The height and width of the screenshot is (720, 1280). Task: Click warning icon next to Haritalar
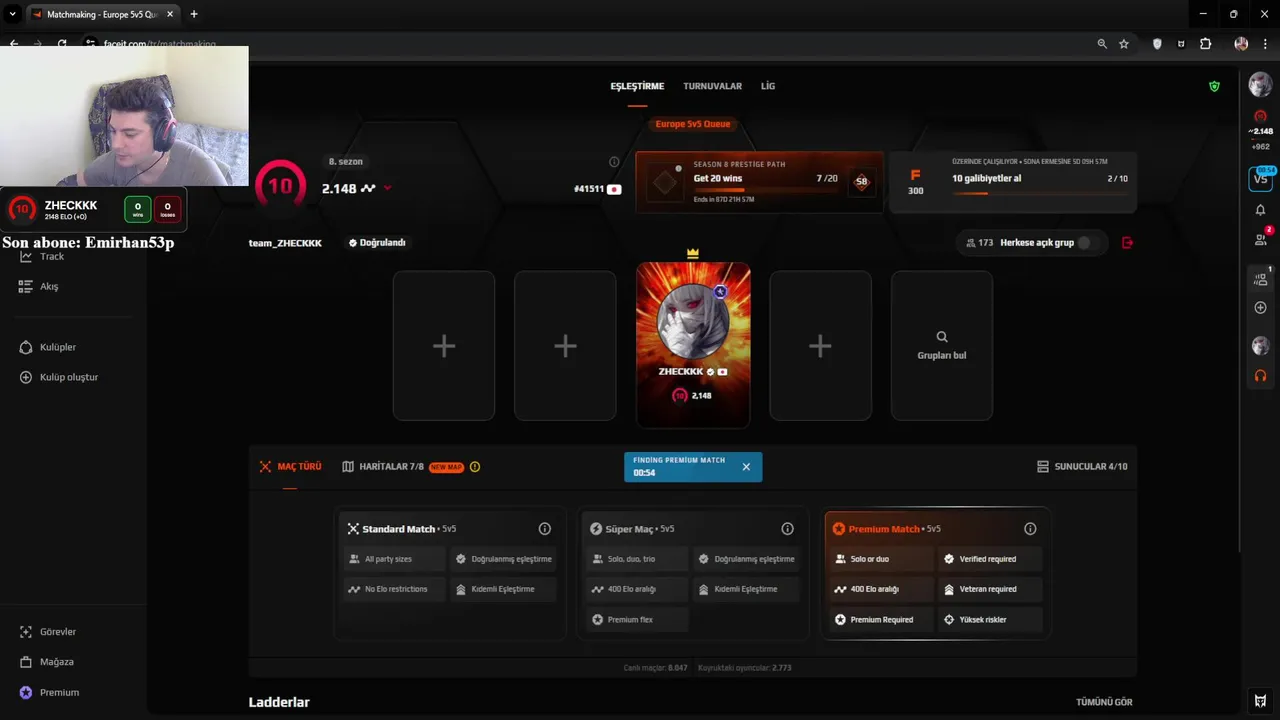click(x=475, y=467)
